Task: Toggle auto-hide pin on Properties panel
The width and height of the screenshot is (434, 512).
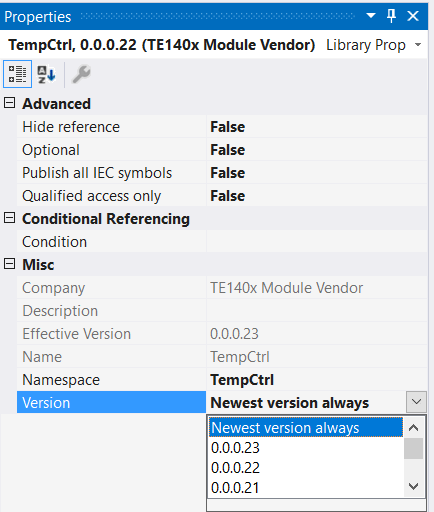Action: click(391, 16)
